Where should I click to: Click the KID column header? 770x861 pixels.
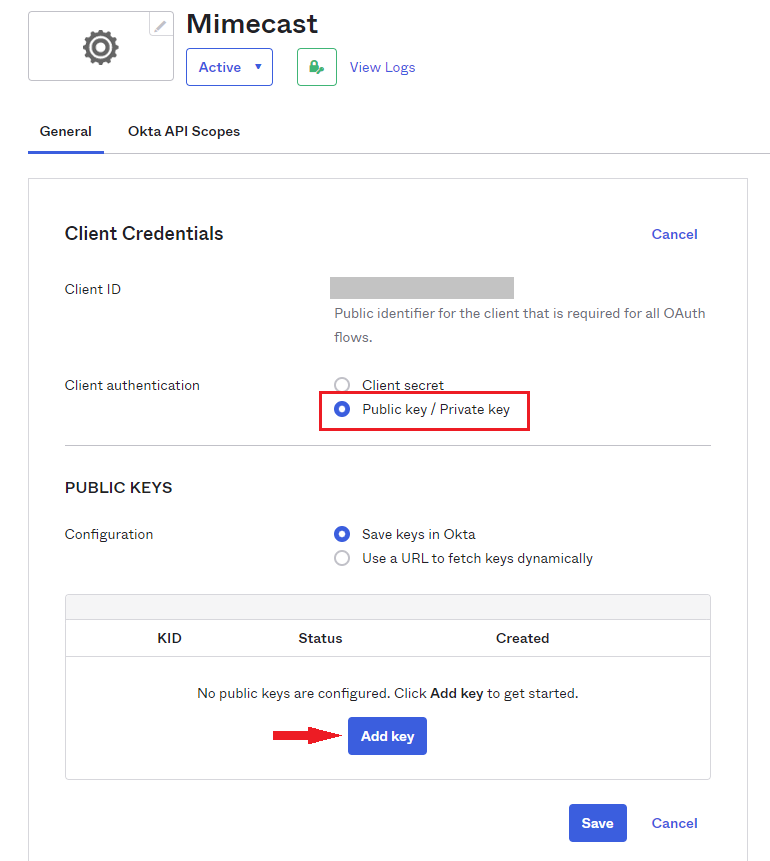[169, 638]
